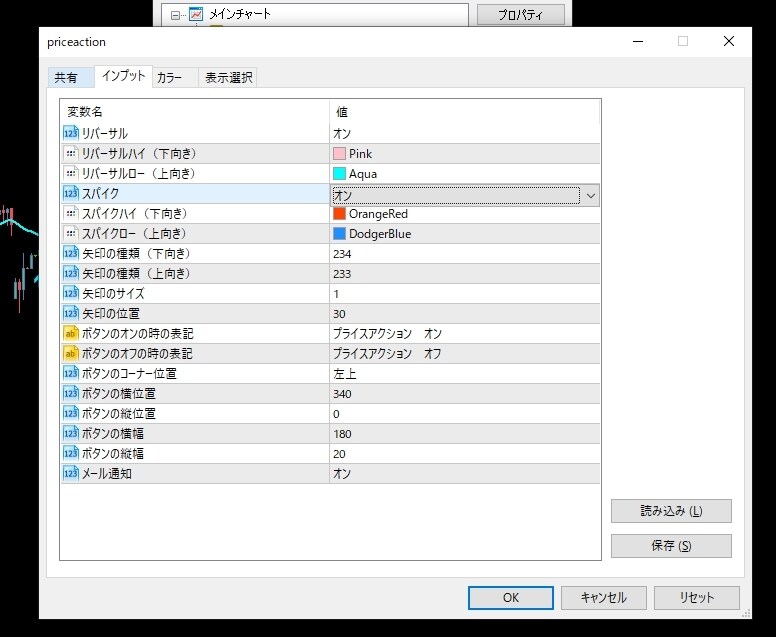
Task: Click the リセット button
Action: (x=697, y=598)
